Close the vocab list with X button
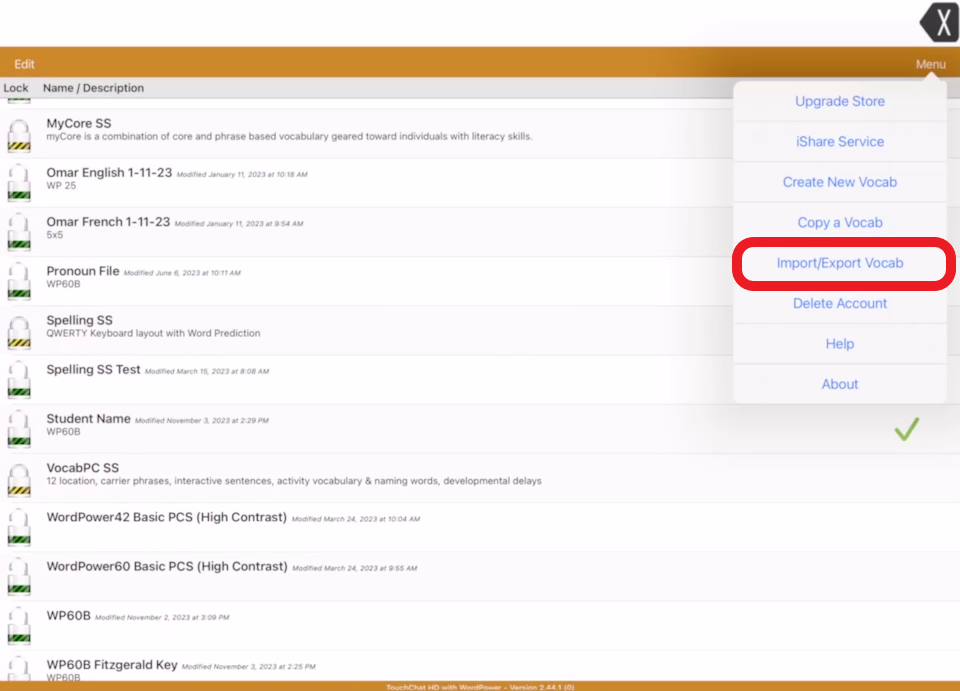The height and width of the screenshot is (691, 960). point(940,23)
